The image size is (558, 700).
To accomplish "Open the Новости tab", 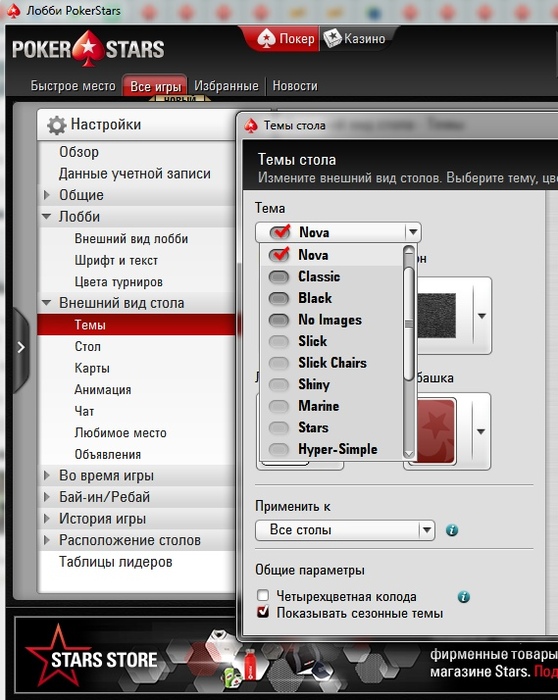I will click(x=295, y=86).
